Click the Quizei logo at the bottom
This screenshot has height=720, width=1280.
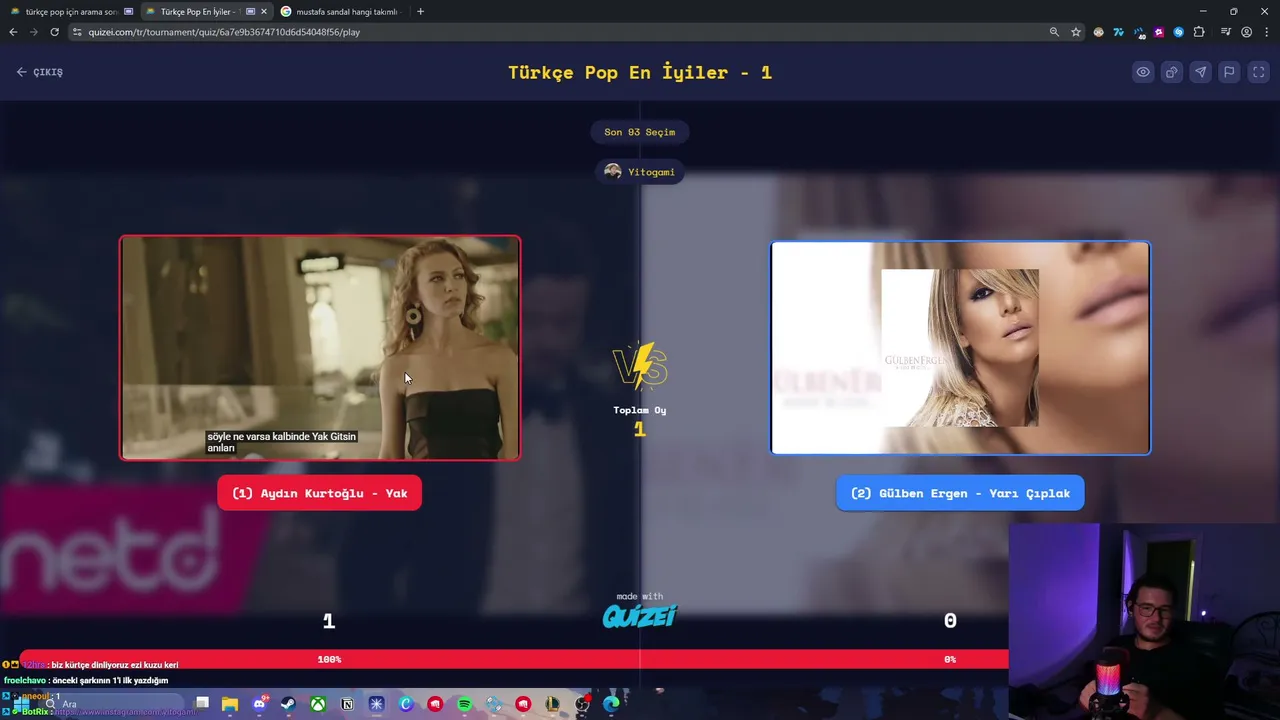point(640,615)
